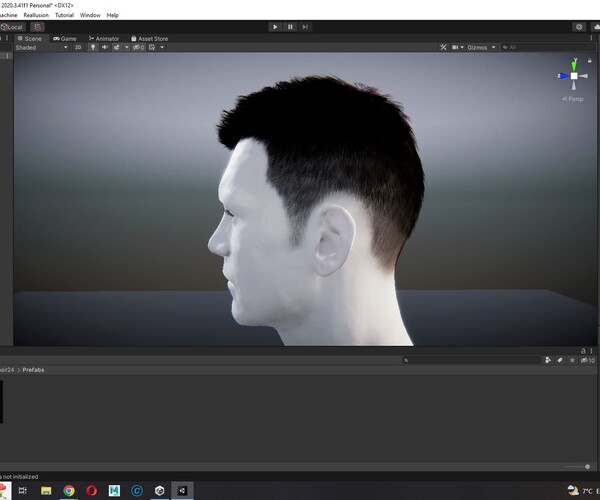Open the Tutorial menu
This screenshot has width=600, height=500.
click(64, 15)
